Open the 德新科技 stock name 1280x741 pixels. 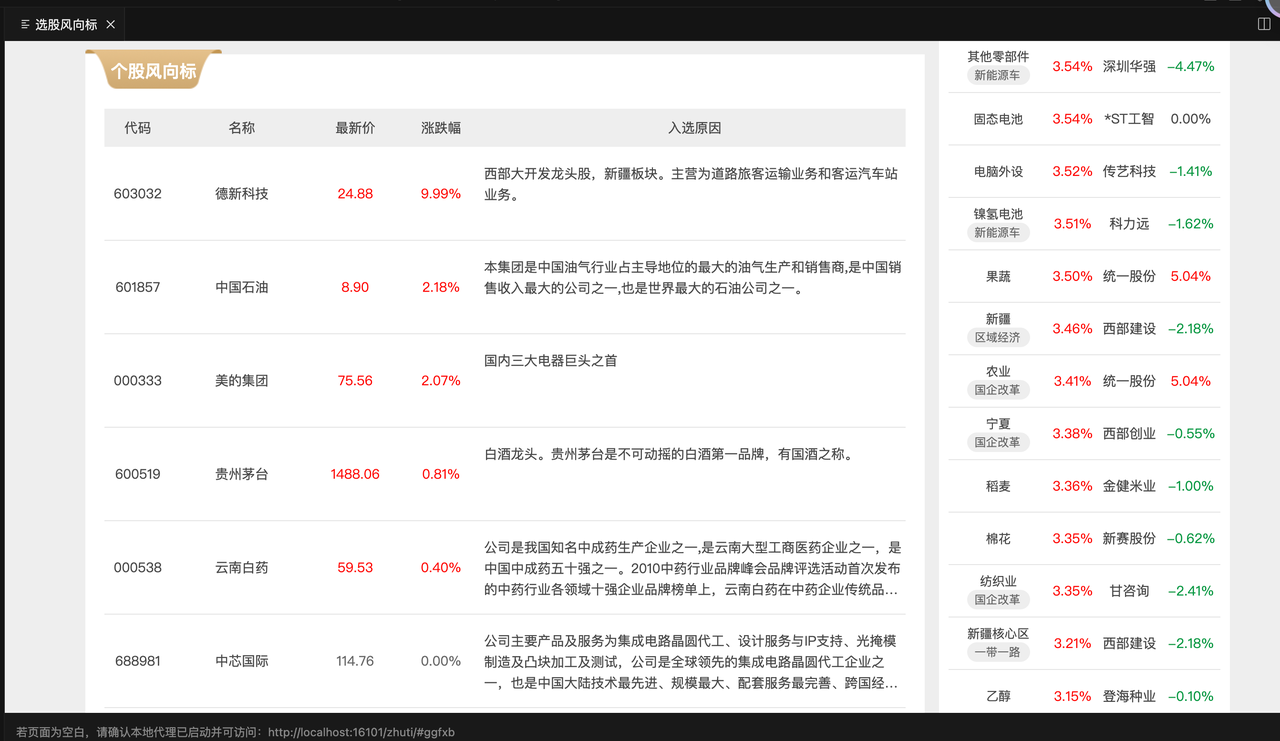[x=242, y=194]
